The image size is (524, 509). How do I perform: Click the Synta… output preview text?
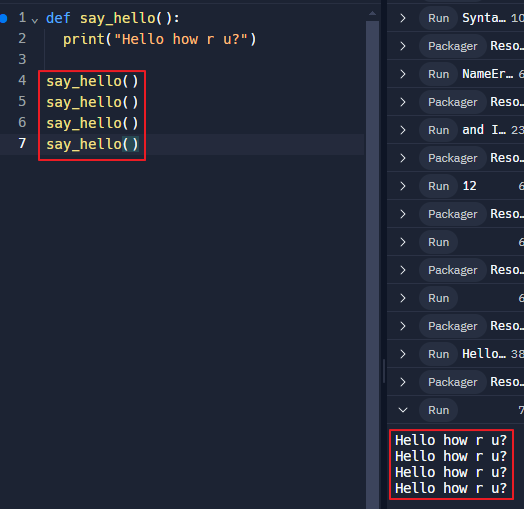point(484,18)
